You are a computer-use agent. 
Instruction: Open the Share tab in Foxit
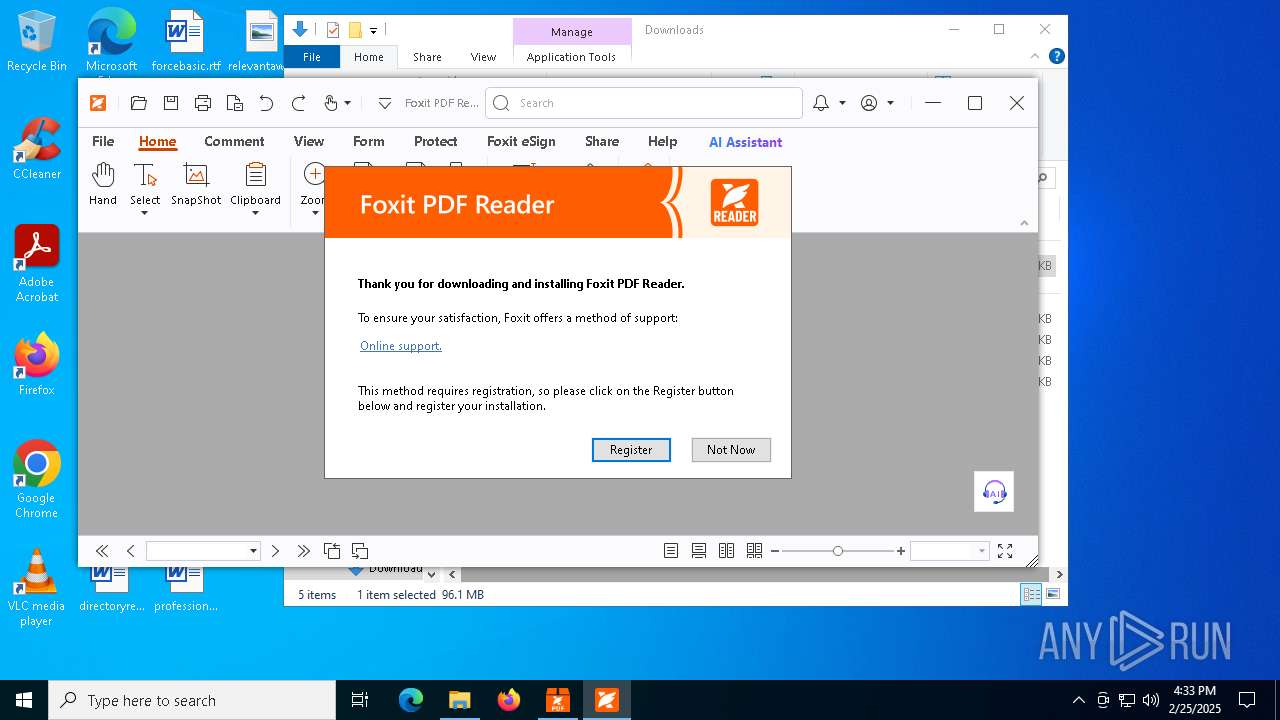(x=602, y=142)
